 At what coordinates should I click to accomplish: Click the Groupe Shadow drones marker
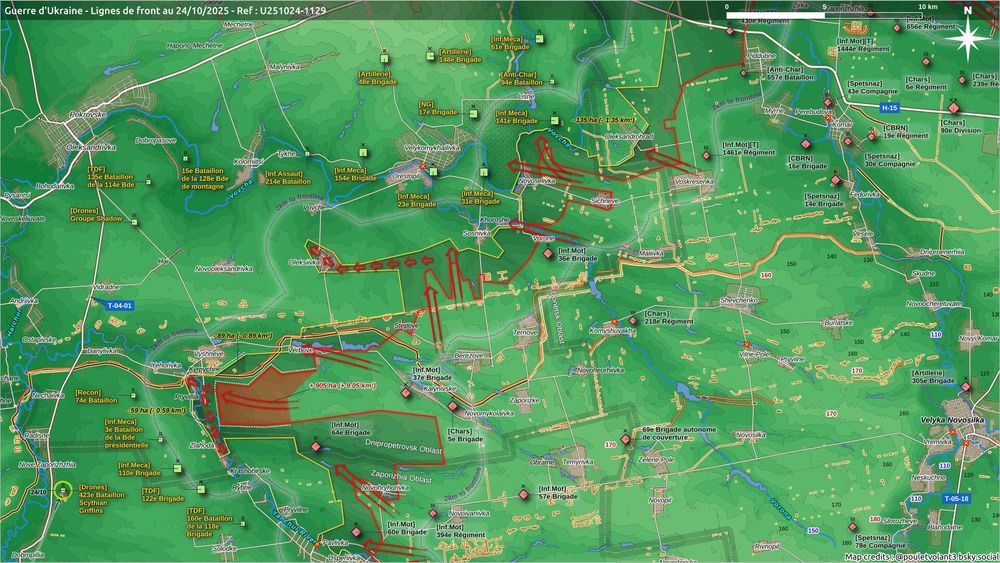pos(135,223)
